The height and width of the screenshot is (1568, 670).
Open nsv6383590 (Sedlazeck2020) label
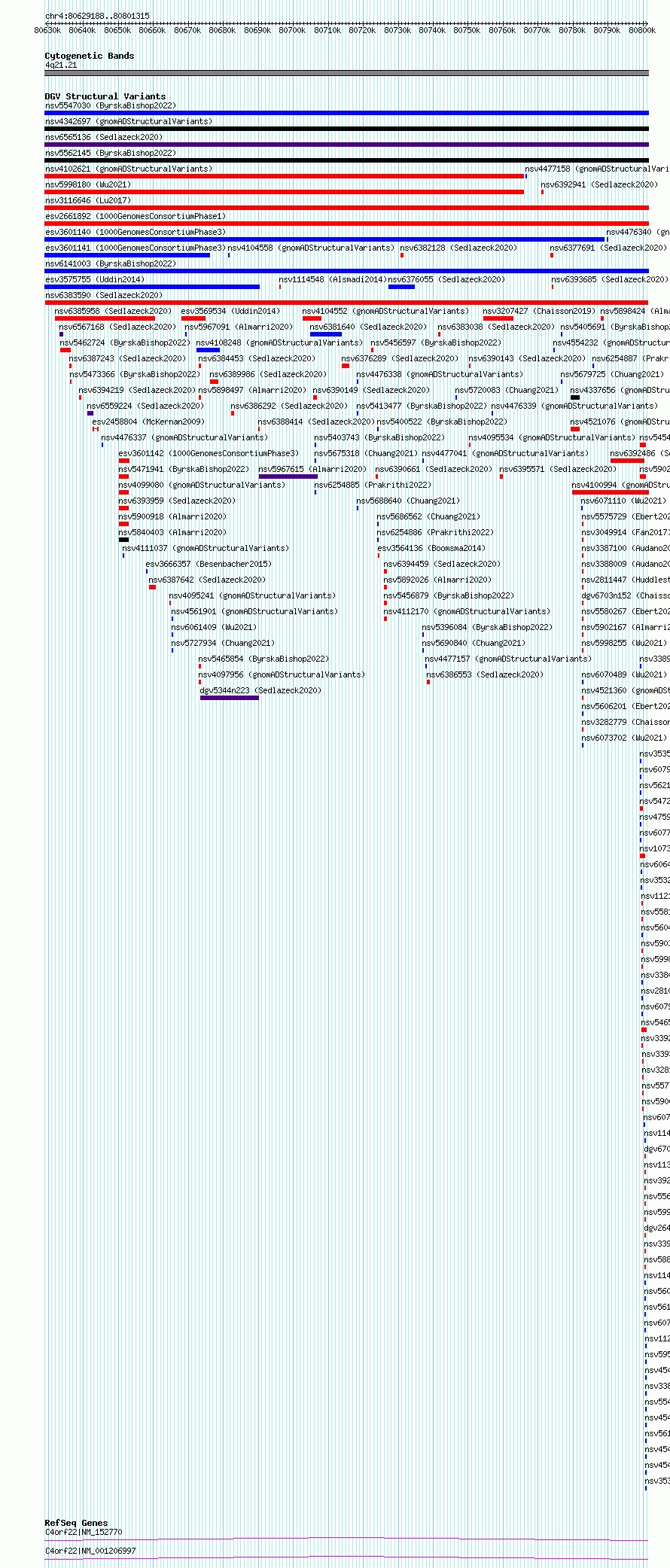[103, 295]
